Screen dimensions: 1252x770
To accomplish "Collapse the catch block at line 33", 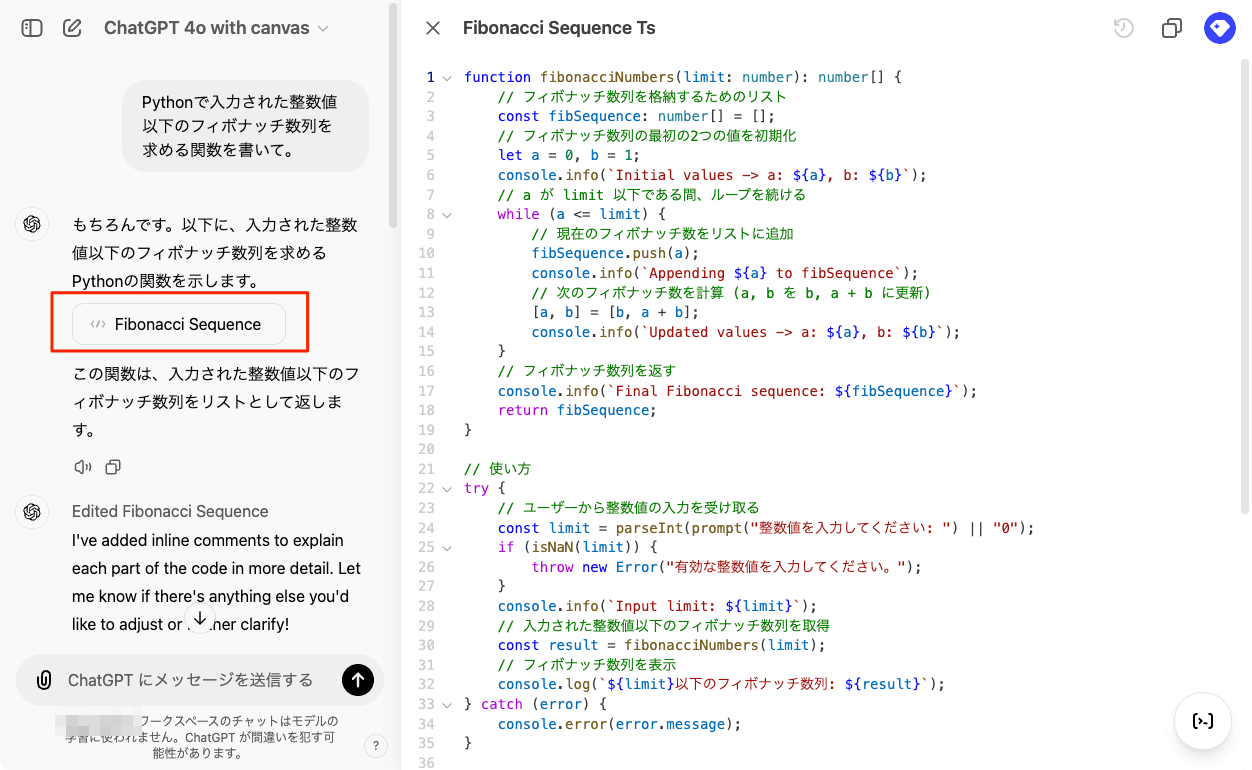I will [446, 705].
